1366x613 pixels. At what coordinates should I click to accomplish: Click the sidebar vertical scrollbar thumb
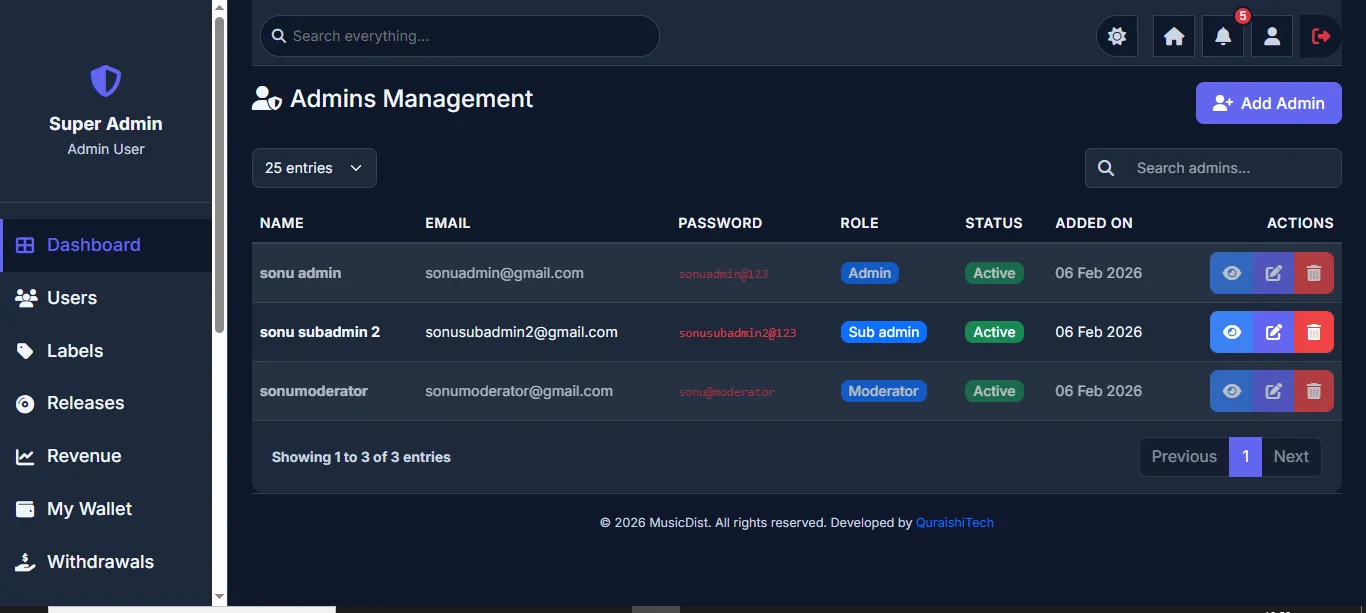click(x=220, y=174)
